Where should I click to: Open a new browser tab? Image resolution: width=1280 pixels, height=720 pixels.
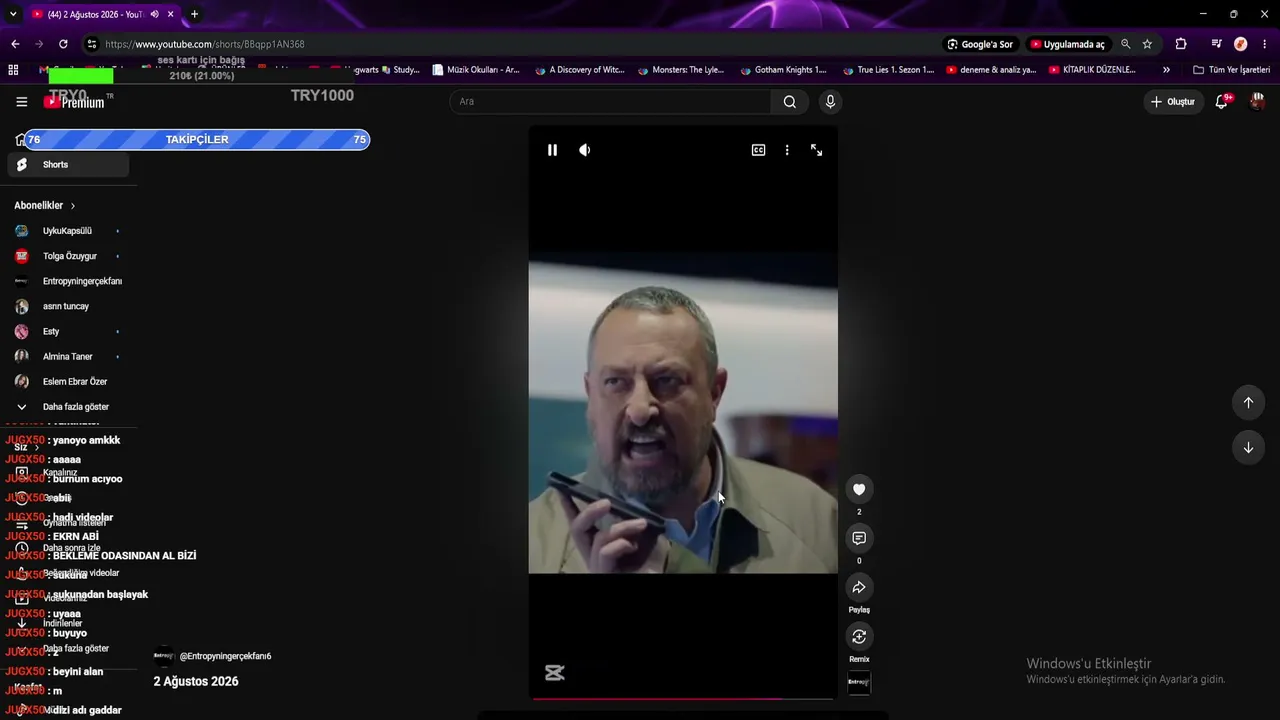194,14
